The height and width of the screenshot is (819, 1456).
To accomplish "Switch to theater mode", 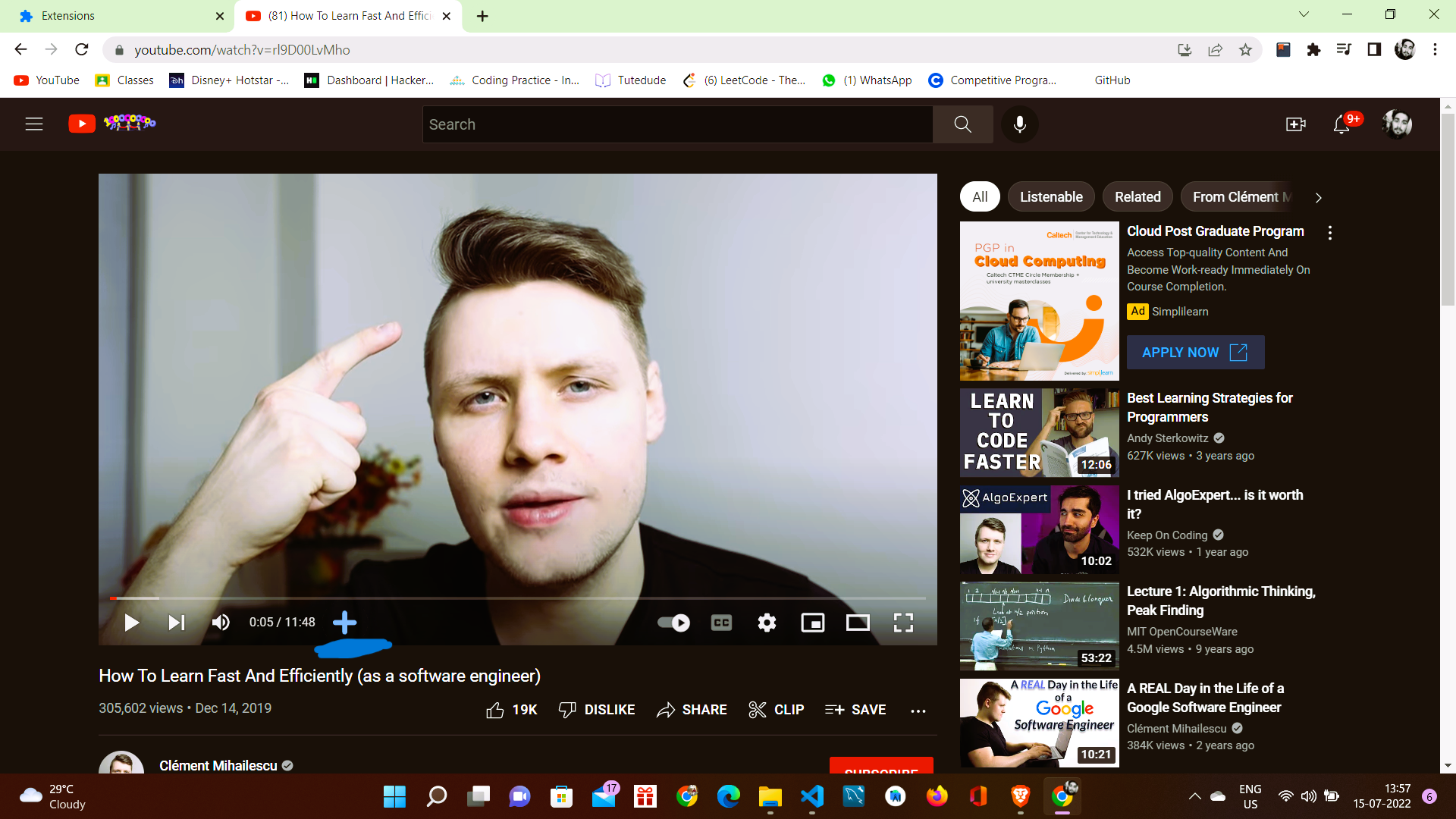I will (x=858, y=623).
